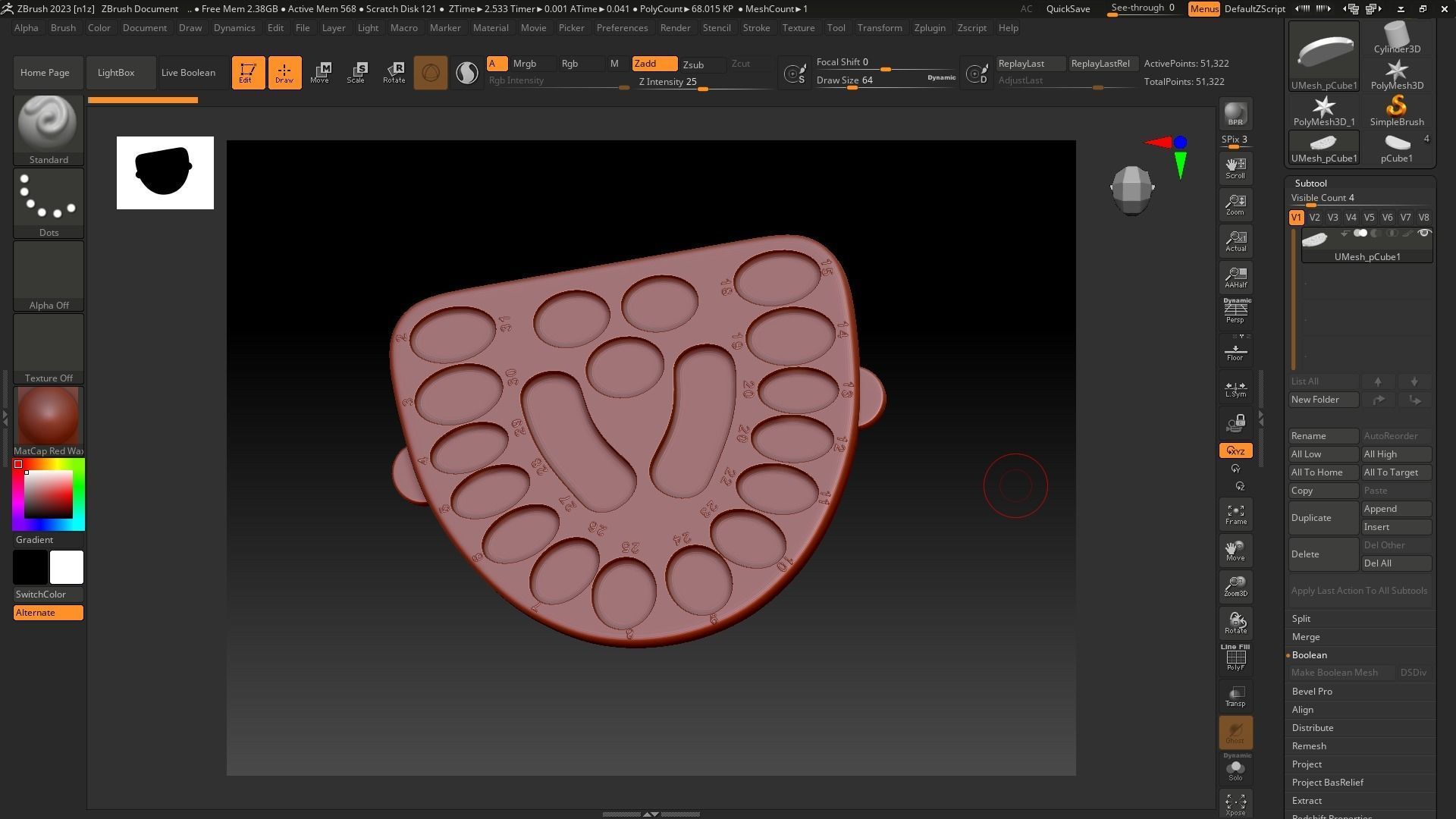
Task: Toggle visibility eye of UMesh_pCube1 subtool
Action: [1423, 234]
